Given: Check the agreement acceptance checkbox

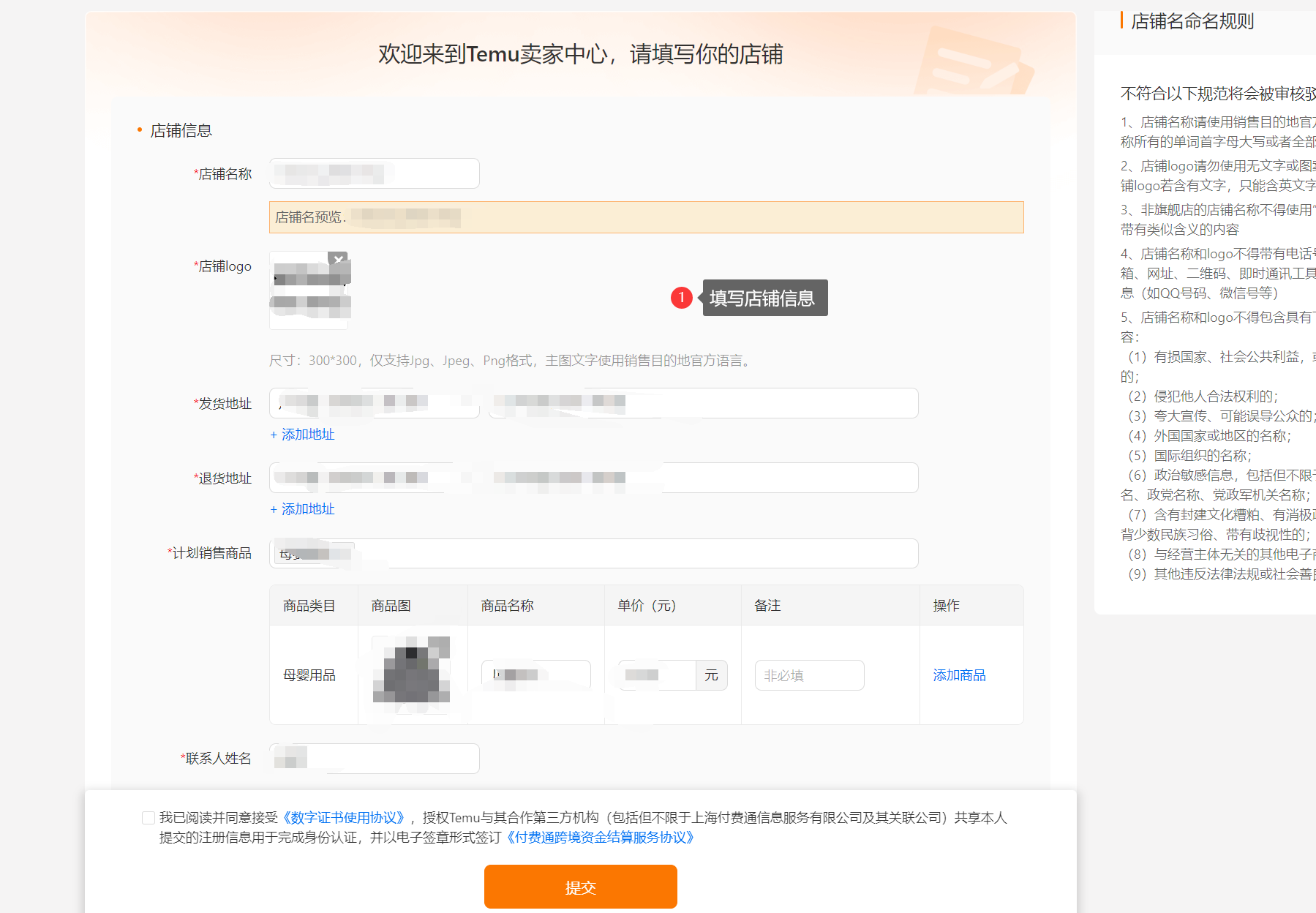Looking at the screenshot, I should 148,818.
